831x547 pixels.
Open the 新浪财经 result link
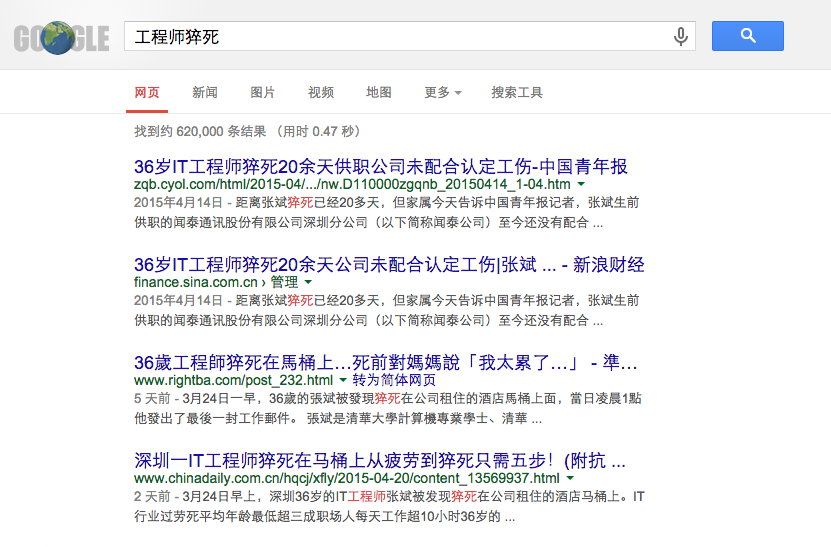(x=389, y=264)
